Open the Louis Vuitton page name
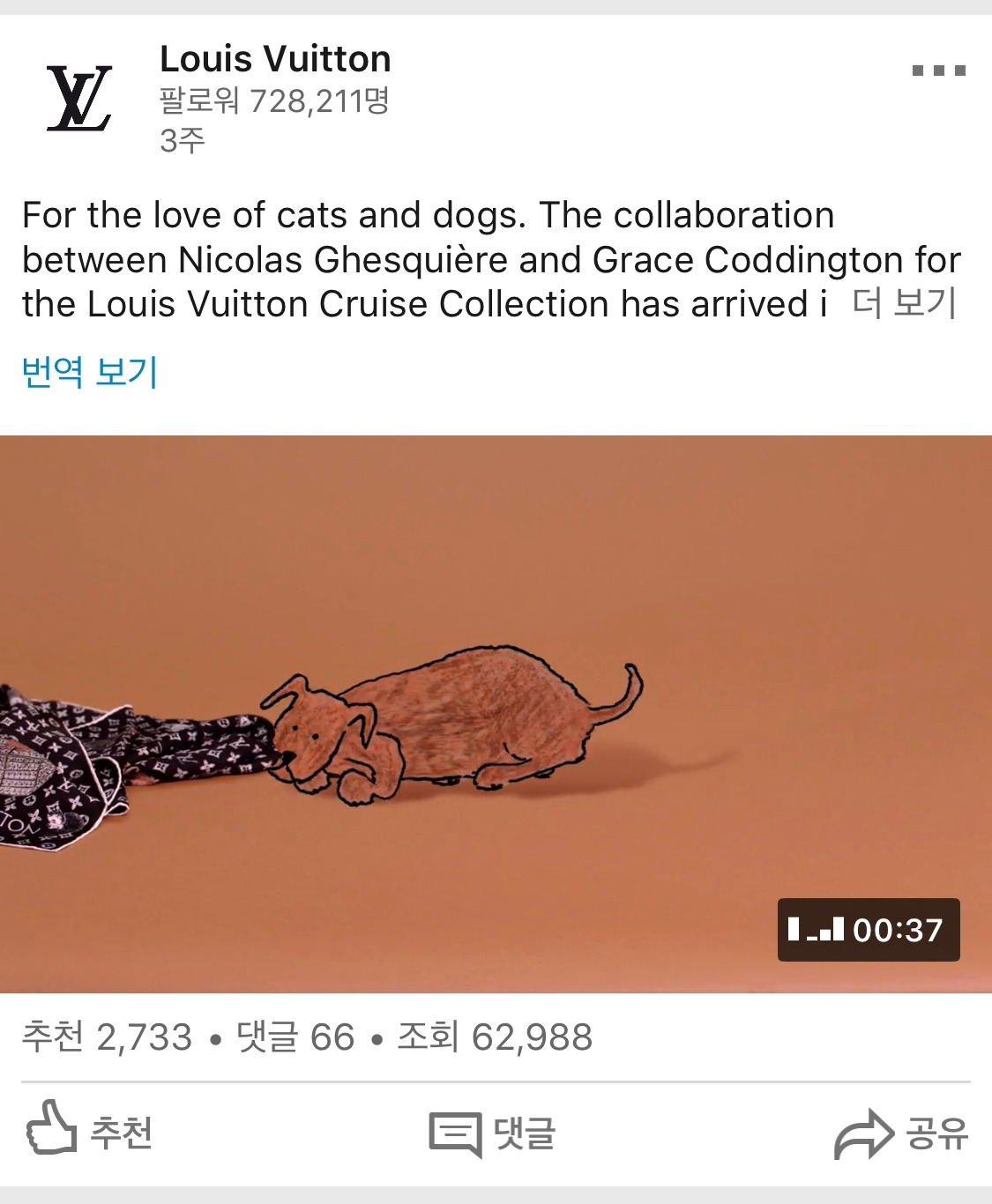 click(275, 59)
